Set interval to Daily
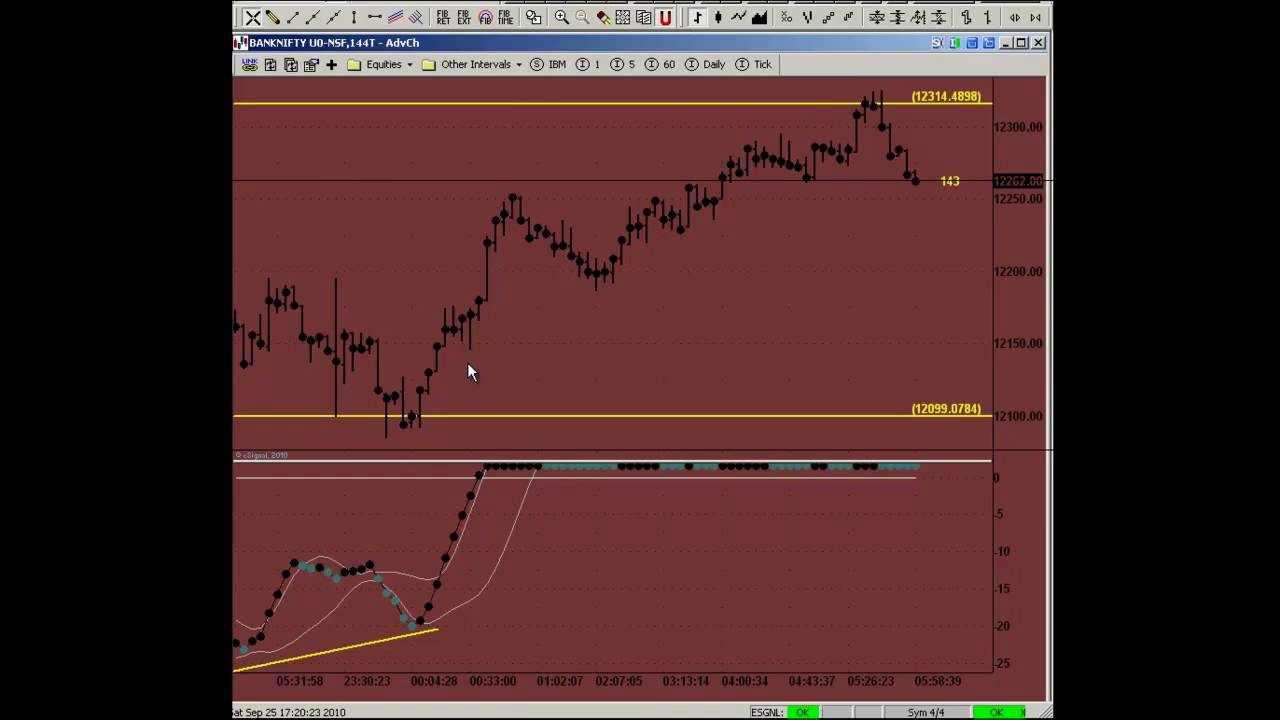Viewport: 1280px width, 720px height. [x=704, y=64]
